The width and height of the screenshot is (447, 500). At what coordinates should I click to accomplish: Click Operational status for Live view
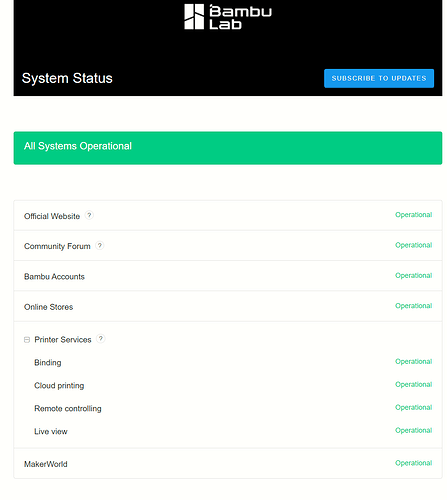[414, 430]
